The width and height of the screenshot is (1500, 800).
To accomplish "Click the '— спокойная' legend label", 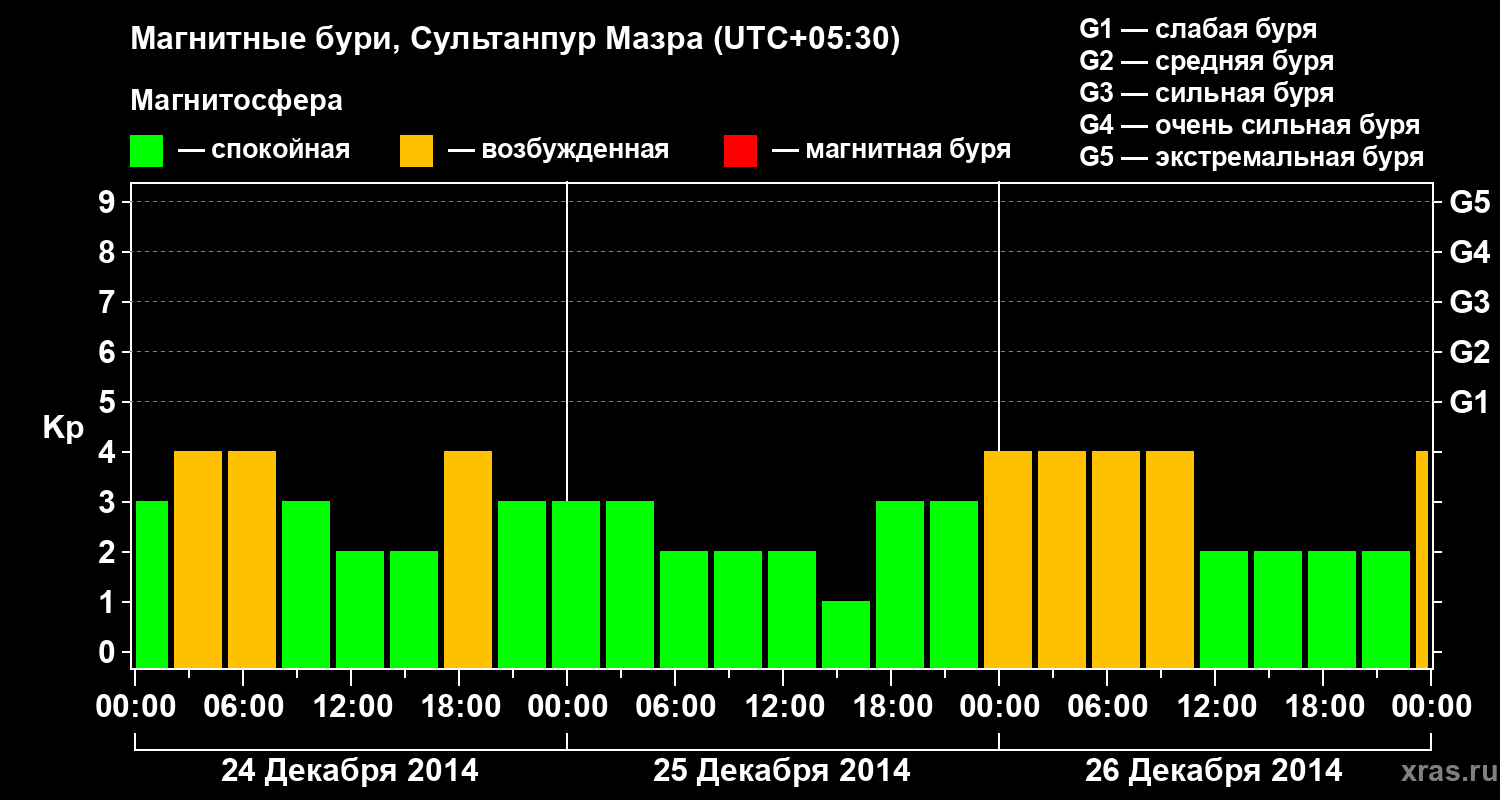I will tap(264, 151).
